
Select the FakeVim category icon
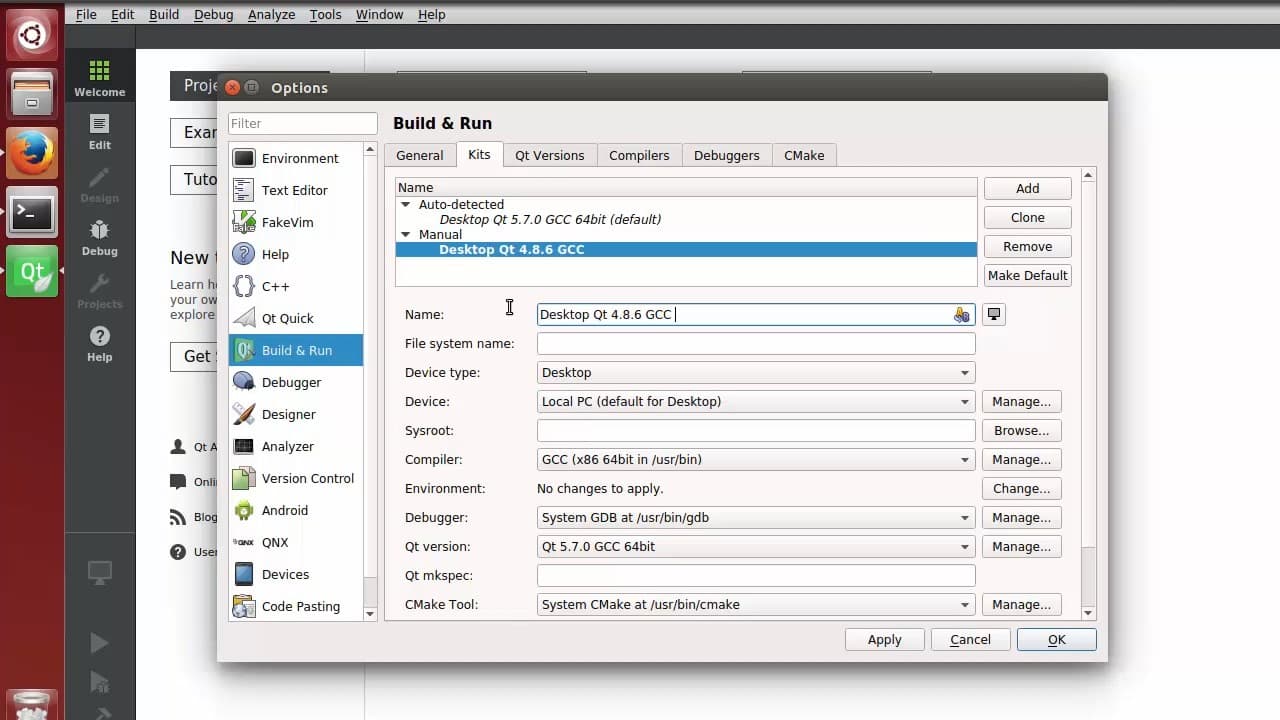(243, 222)
